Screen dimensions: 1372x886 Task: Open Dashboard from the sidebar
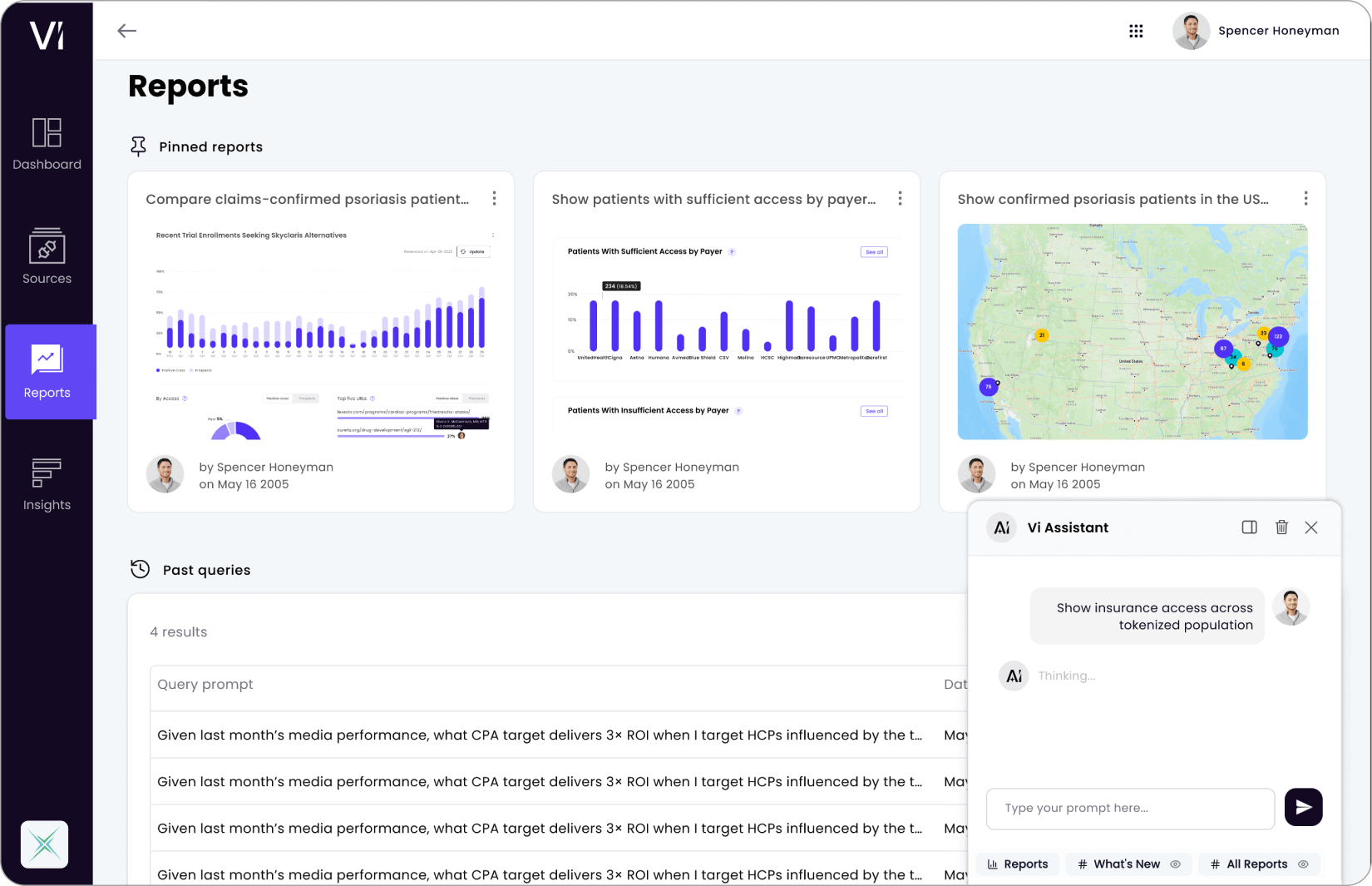point(47,144)
